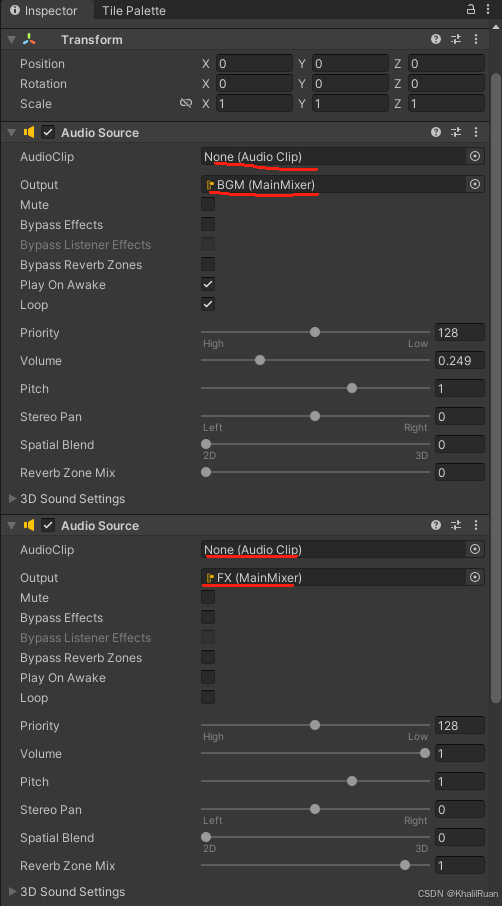Check Play On Awake for FX source
This screenshot has height=906, width=502.
208,677
